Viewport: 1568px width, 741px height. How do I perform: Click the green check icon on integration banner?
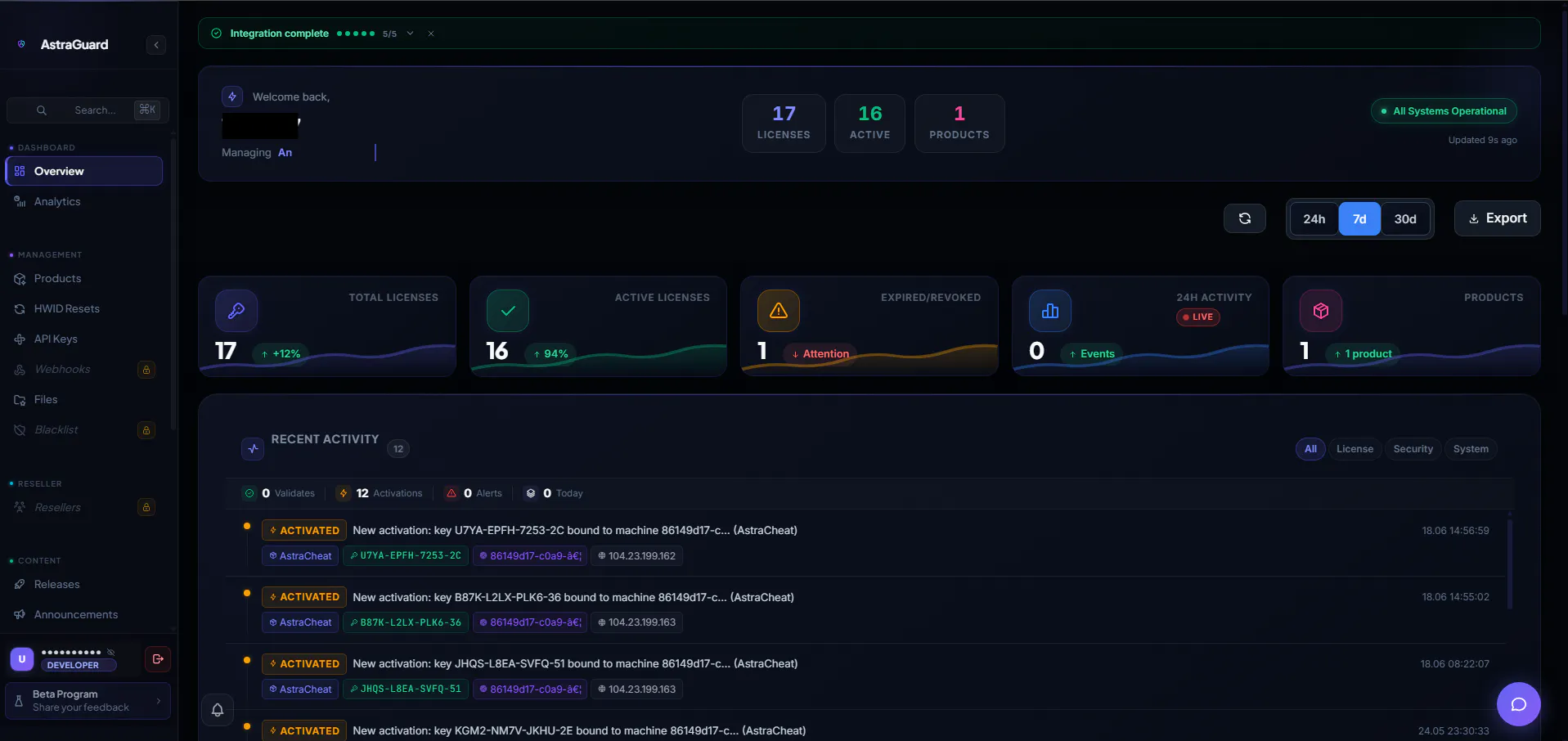coord(217,34)
